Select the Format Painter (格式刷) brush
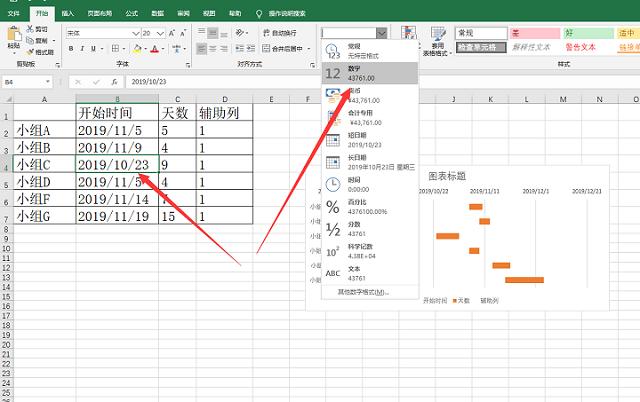The image size is (640, 402). pyautogui.click(x=30, y=52)
